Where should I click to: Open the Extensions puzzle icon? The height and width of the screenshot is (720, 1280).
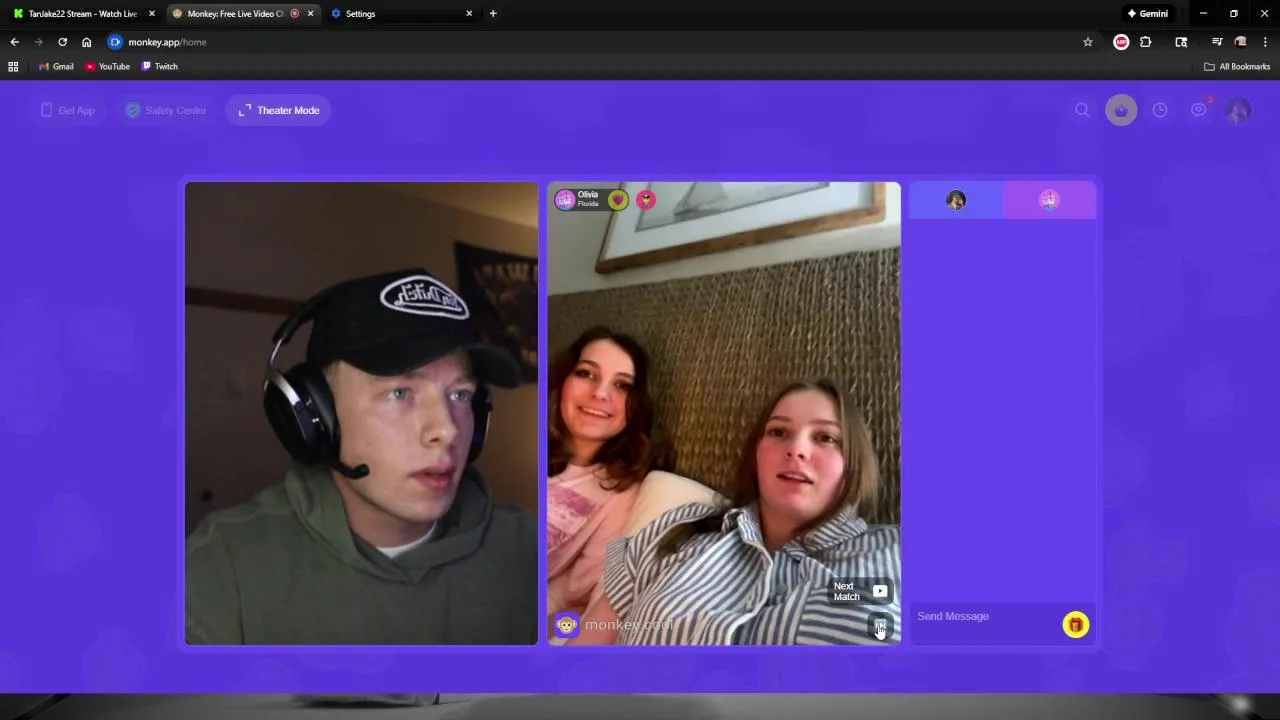click(1146, 42)
